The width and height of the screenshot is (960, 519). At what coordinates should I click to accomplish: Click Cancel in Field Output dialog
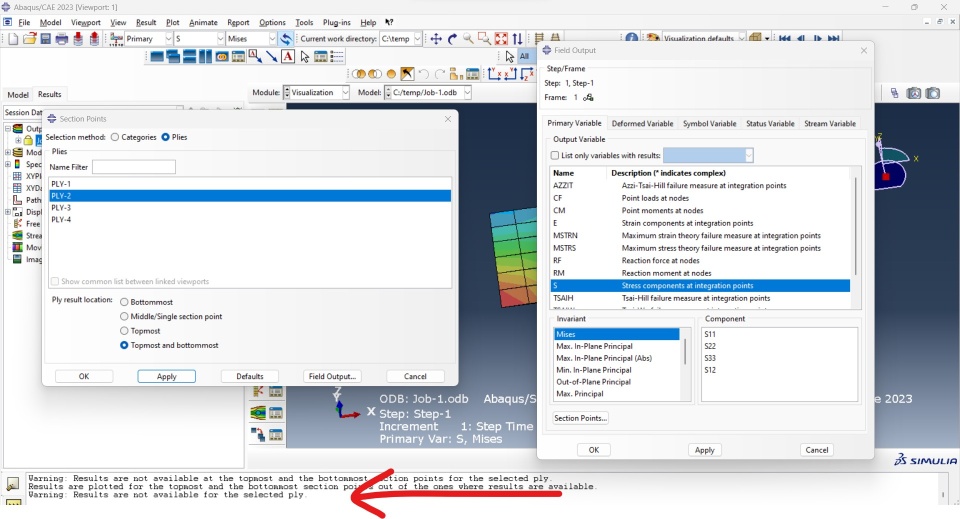pyautogui.click(x=817, y=450)
